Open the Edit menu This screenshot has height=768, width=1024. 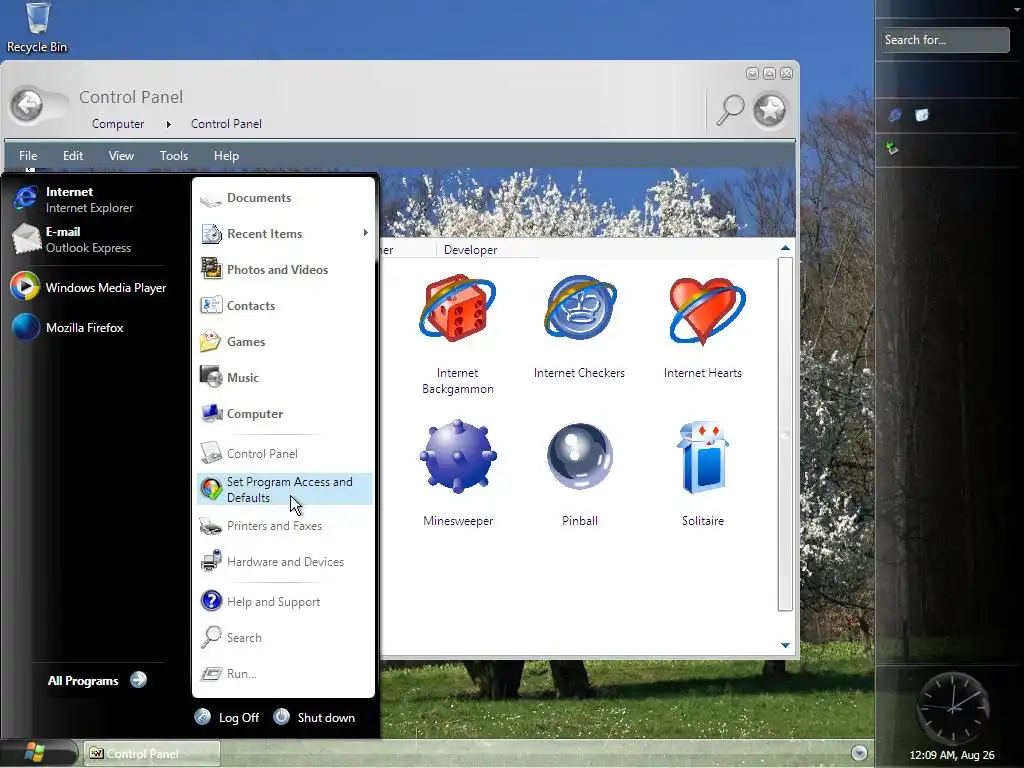tap(73, 155)
